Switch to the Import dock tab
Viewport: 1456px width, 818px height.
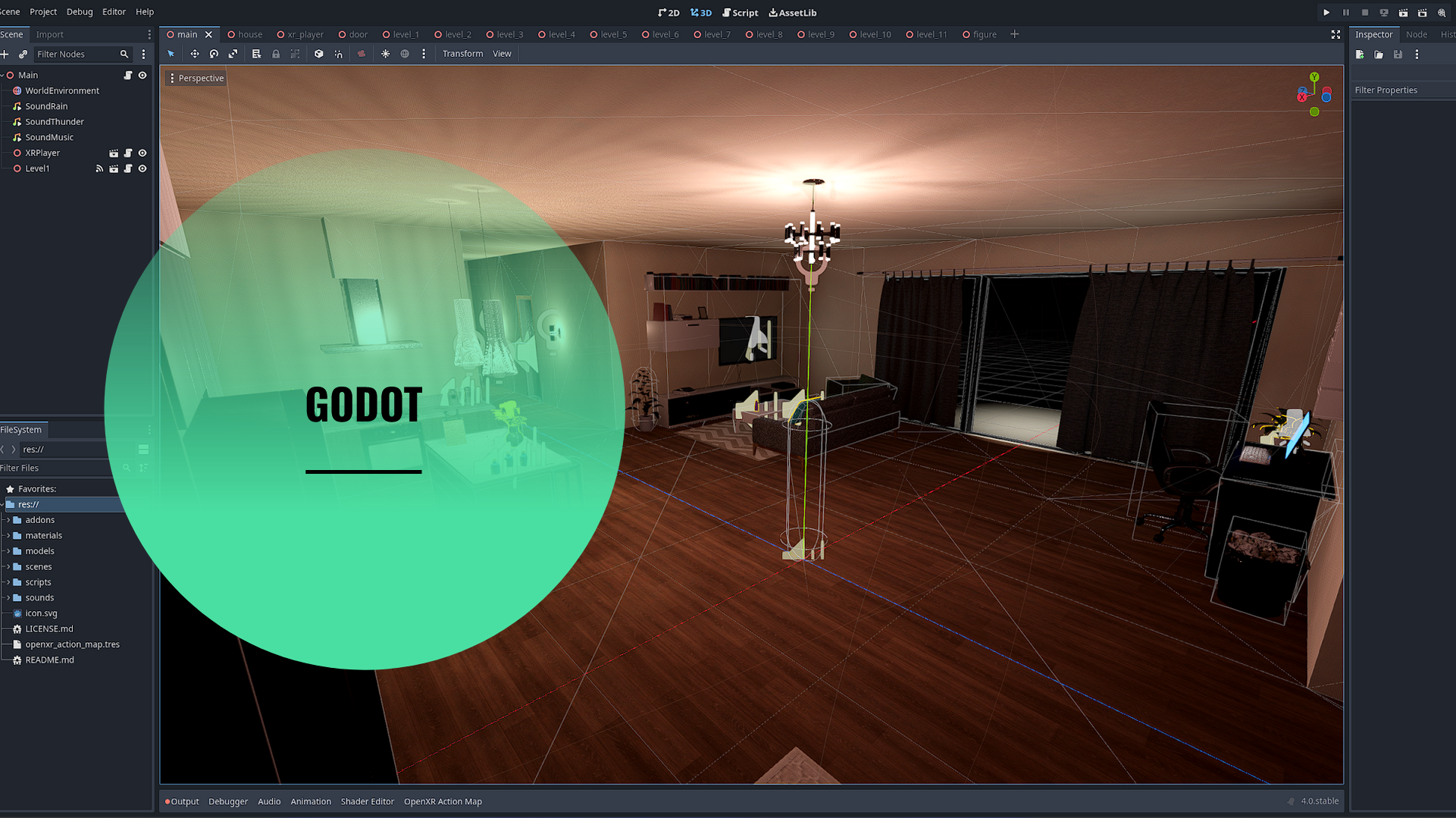(50, 35)
